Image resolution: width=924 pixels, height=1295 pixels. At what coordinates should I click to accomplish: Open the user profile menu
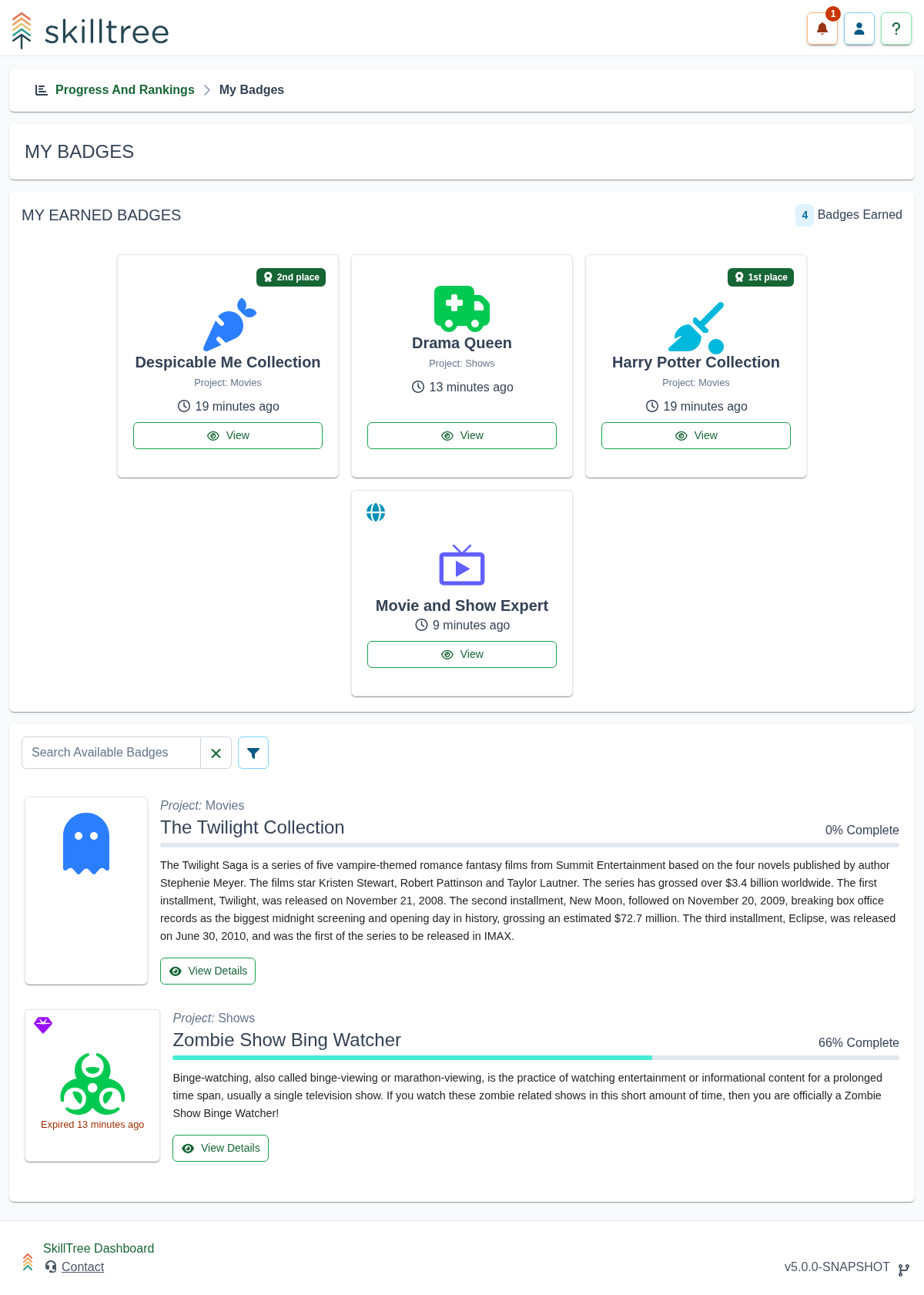859,29
